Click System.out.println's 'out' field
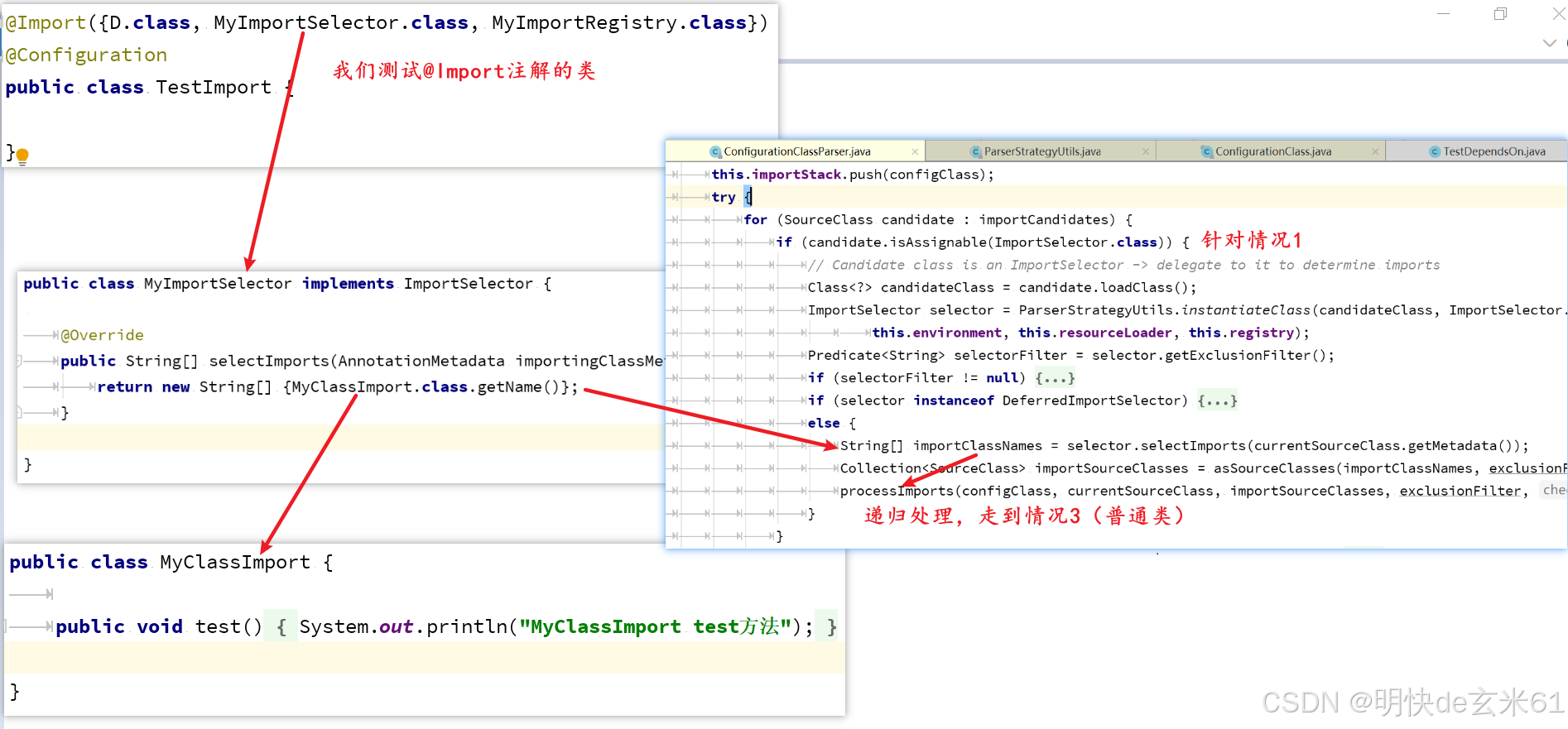Image resolution: width=1568 pixels, height=729 pixels. coord(396,627)
